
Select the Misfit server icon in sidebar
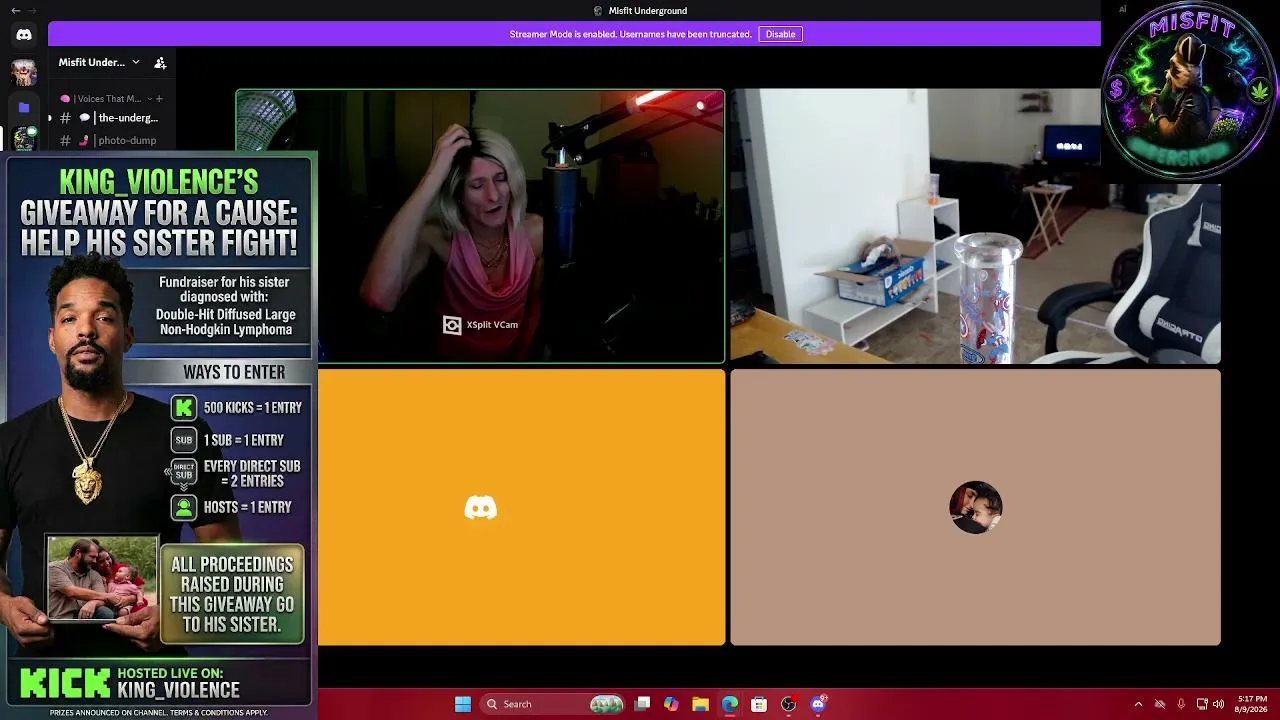point(24,138)
